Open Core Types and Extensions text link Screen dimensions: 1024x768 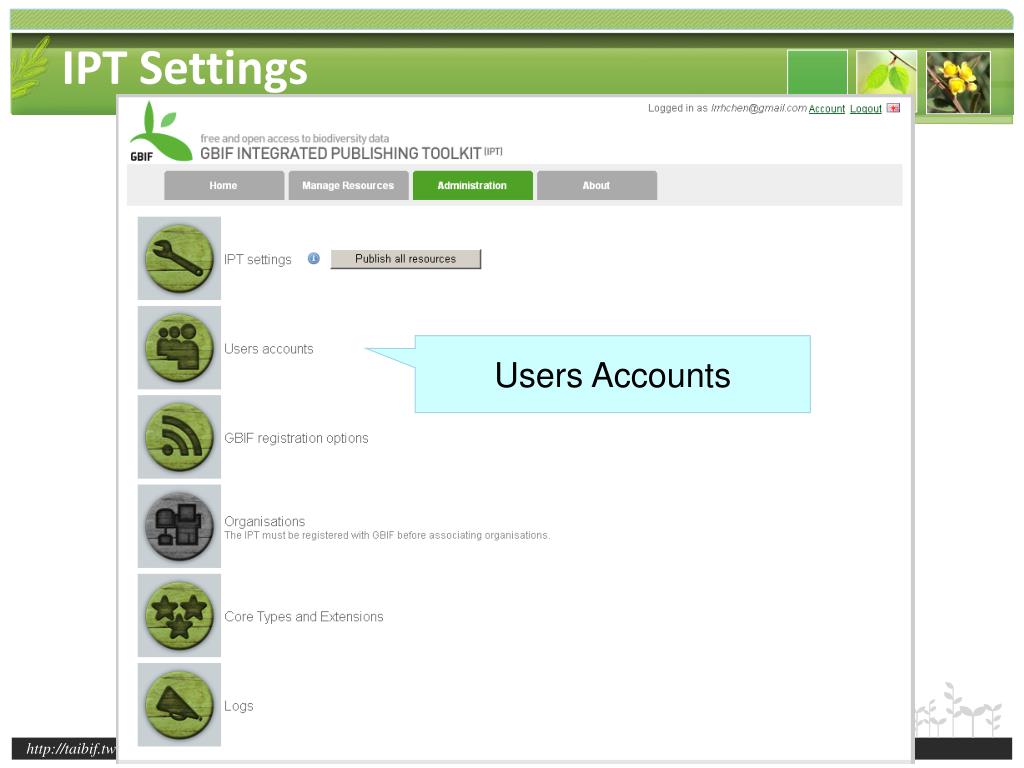point(304,616)
